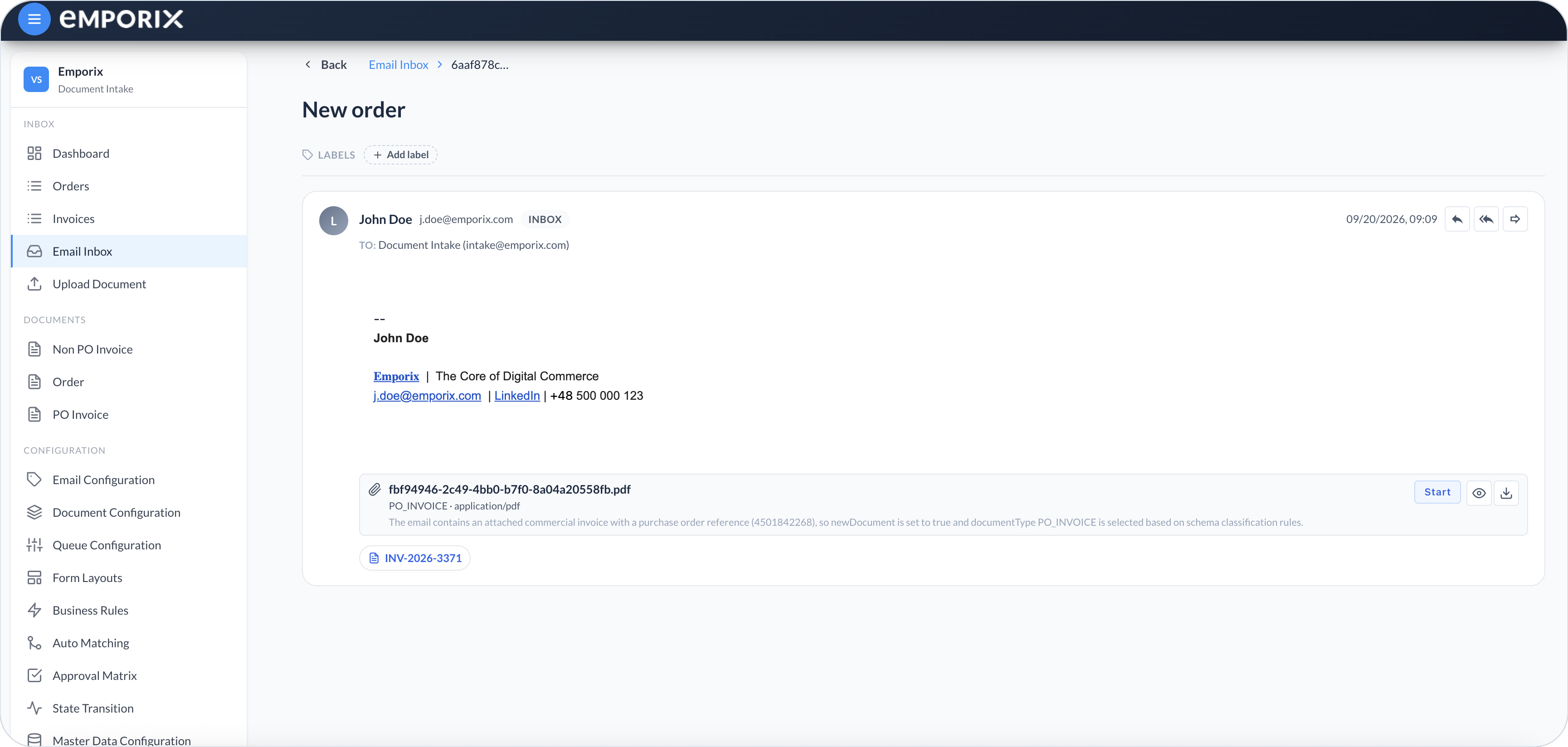Open Form Layouts page
Image resolution: width=1568 pixels, height=747 pixels.
click(x=129, y=578)
